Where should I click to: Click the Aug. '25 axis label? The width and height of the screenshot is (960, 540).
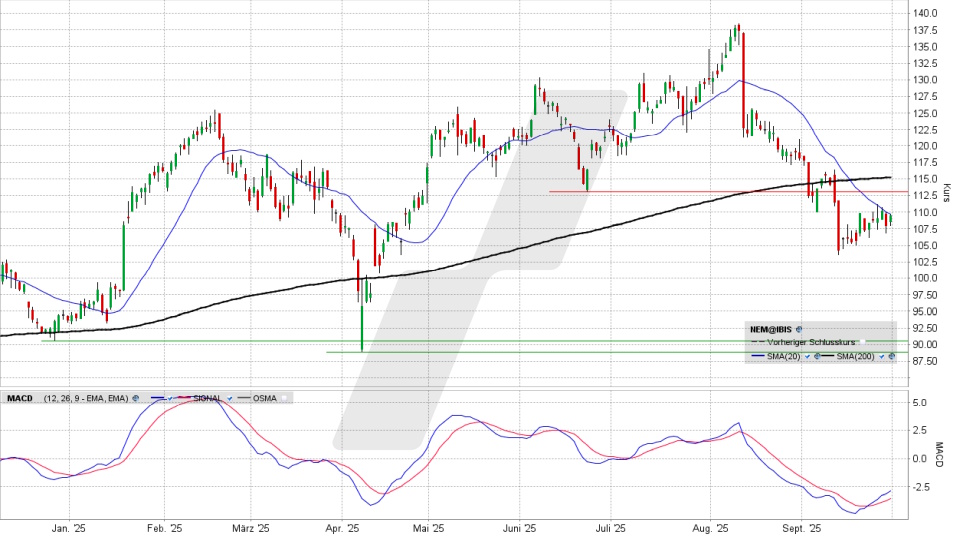pyautogui.click(x=708, y=528)
